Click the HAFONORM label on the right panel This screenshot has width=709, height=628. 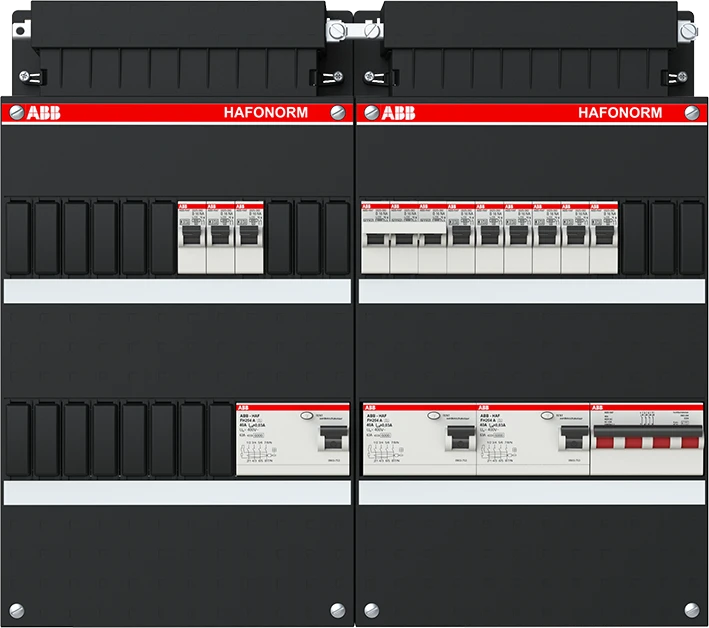coord(619,113)
